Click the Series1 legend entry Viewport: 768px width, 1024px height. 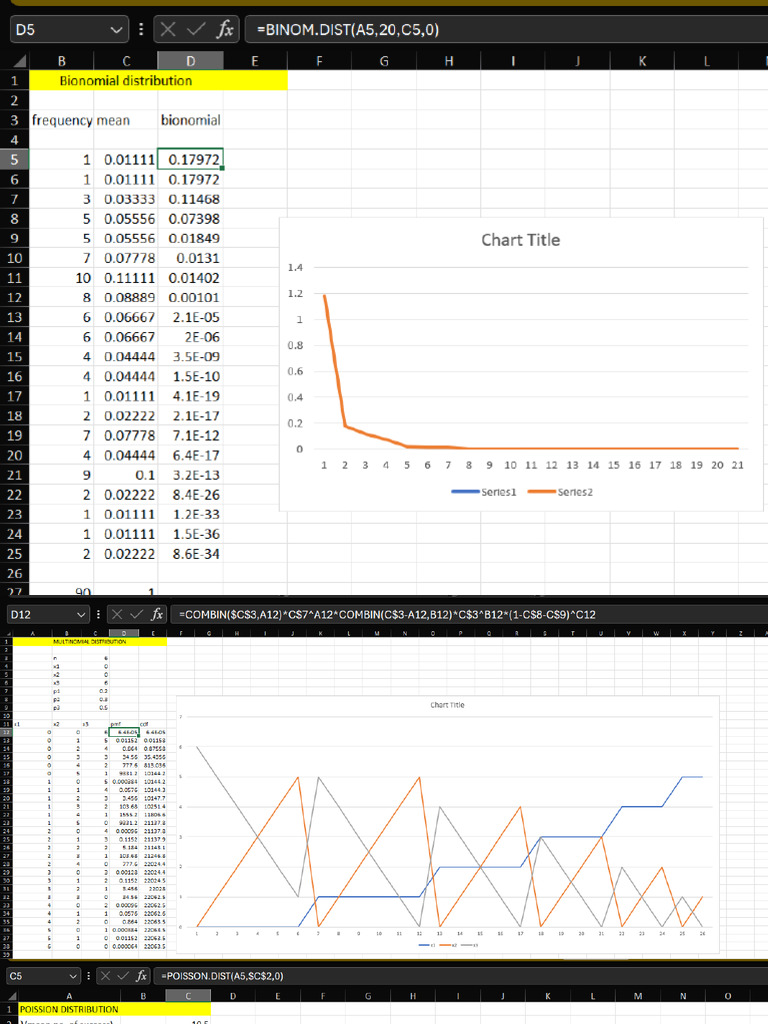pyautogui.click(x=484, y=492)
